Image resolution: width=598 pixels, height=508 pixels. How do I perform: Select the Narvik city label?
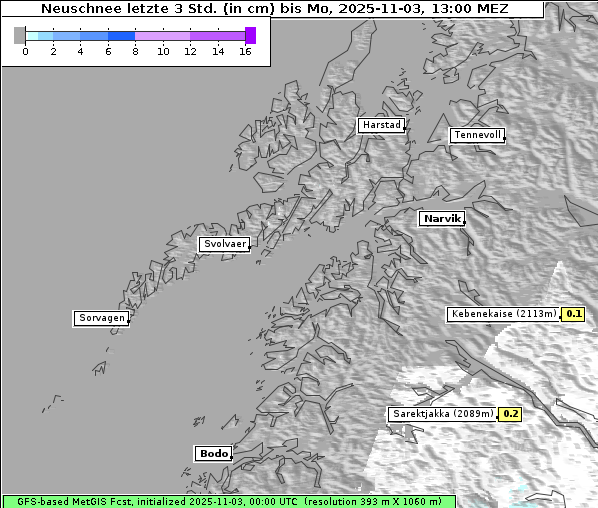442,219
